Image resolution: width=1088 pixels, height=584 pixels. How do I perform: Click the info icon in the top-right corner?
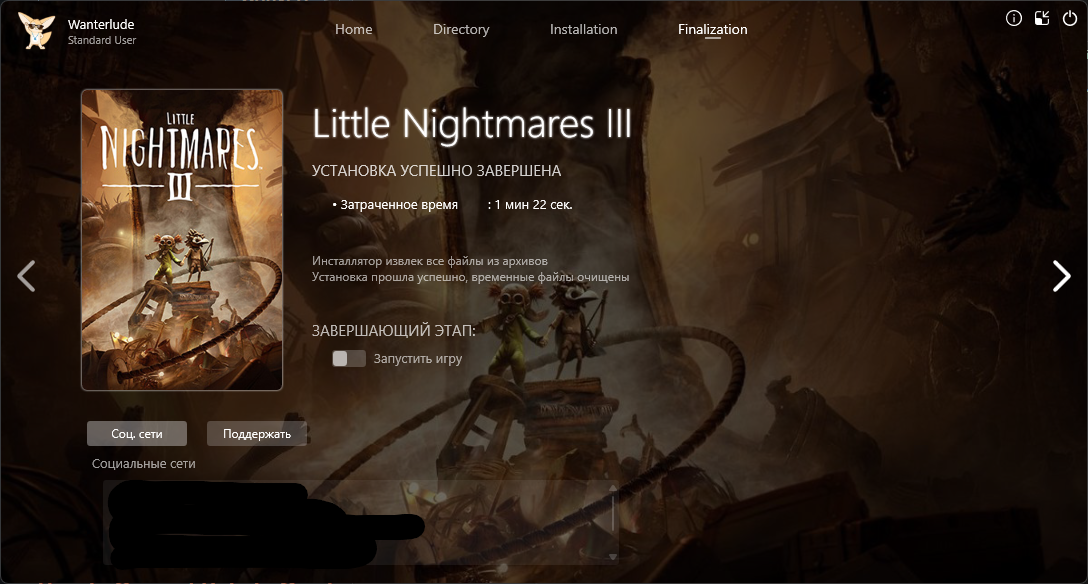coord(1014,18)
